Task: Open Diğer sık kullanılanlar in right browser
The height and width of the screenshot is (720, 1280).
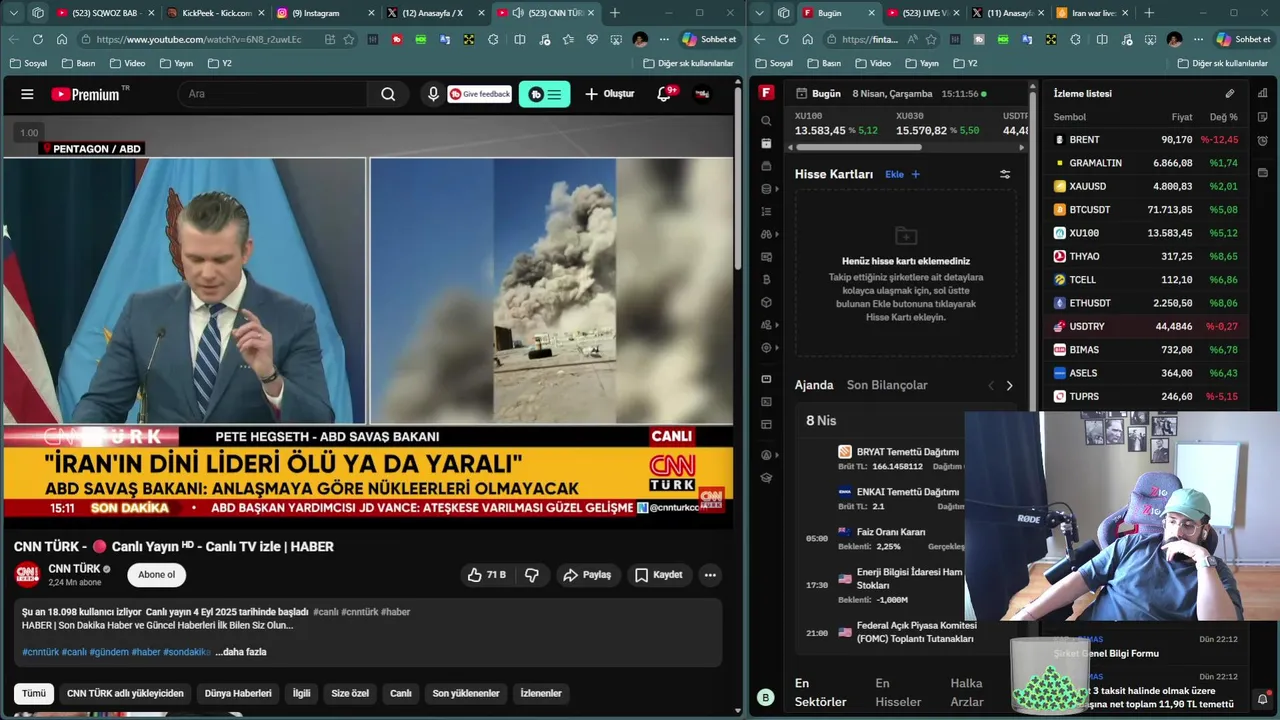Action: point(1221,63)
